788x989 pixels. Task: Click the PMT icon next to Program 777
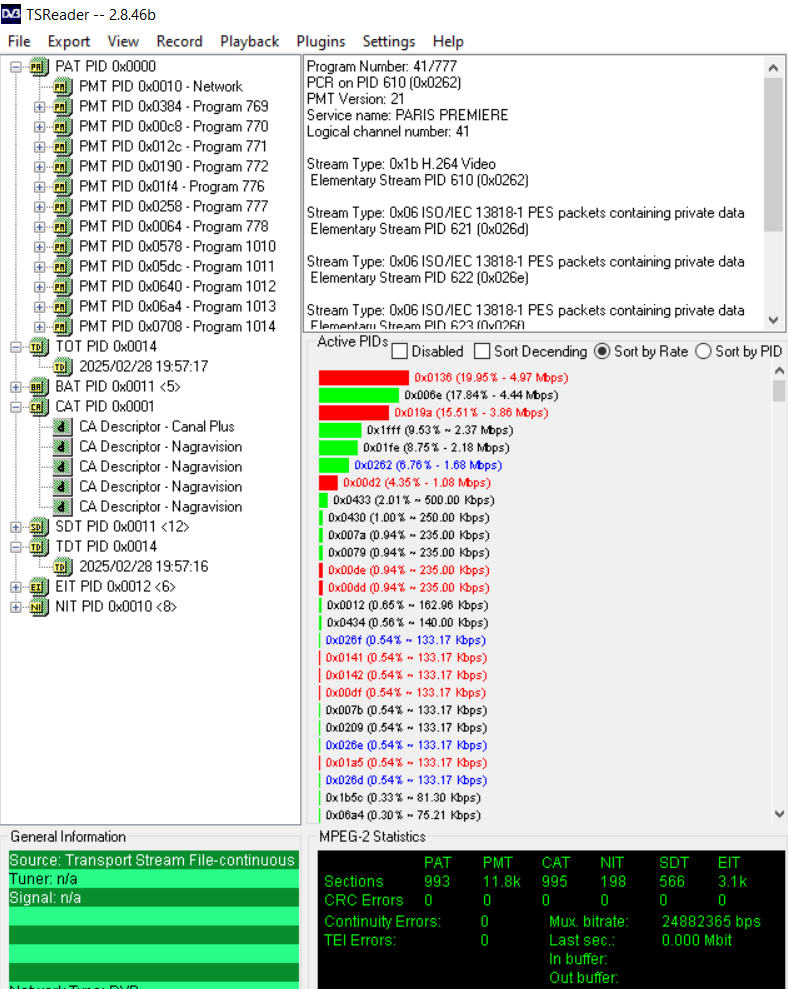click(x=61, y=207)
